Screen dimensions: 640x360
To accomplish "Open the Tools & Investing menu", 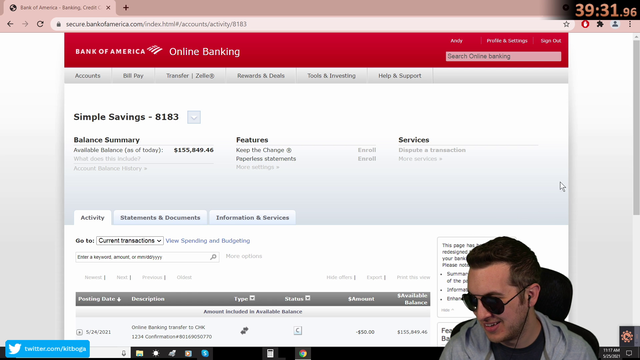I will point(331,76).
